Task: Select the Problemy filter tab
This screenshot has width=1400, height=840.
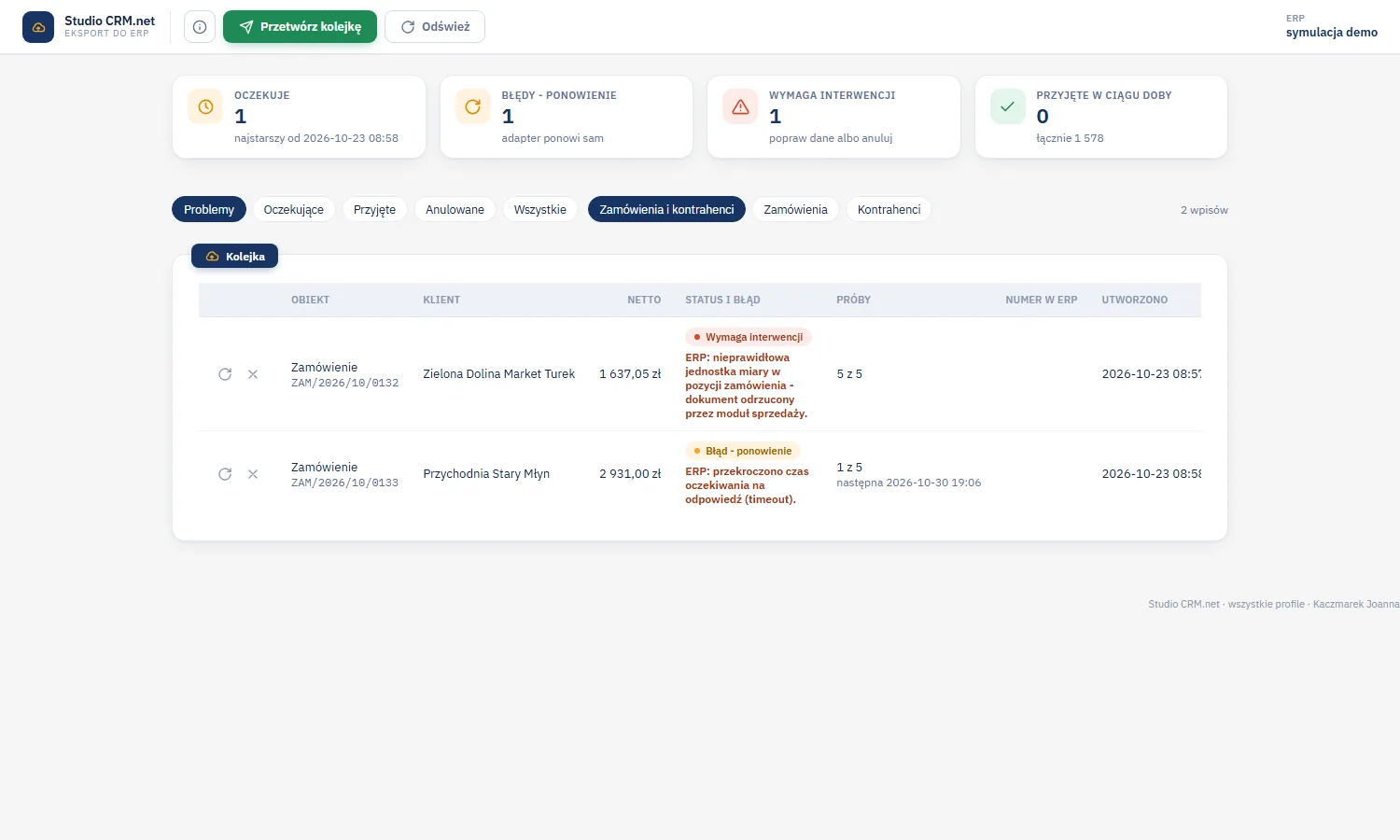Action: click(x=209, y=210)
